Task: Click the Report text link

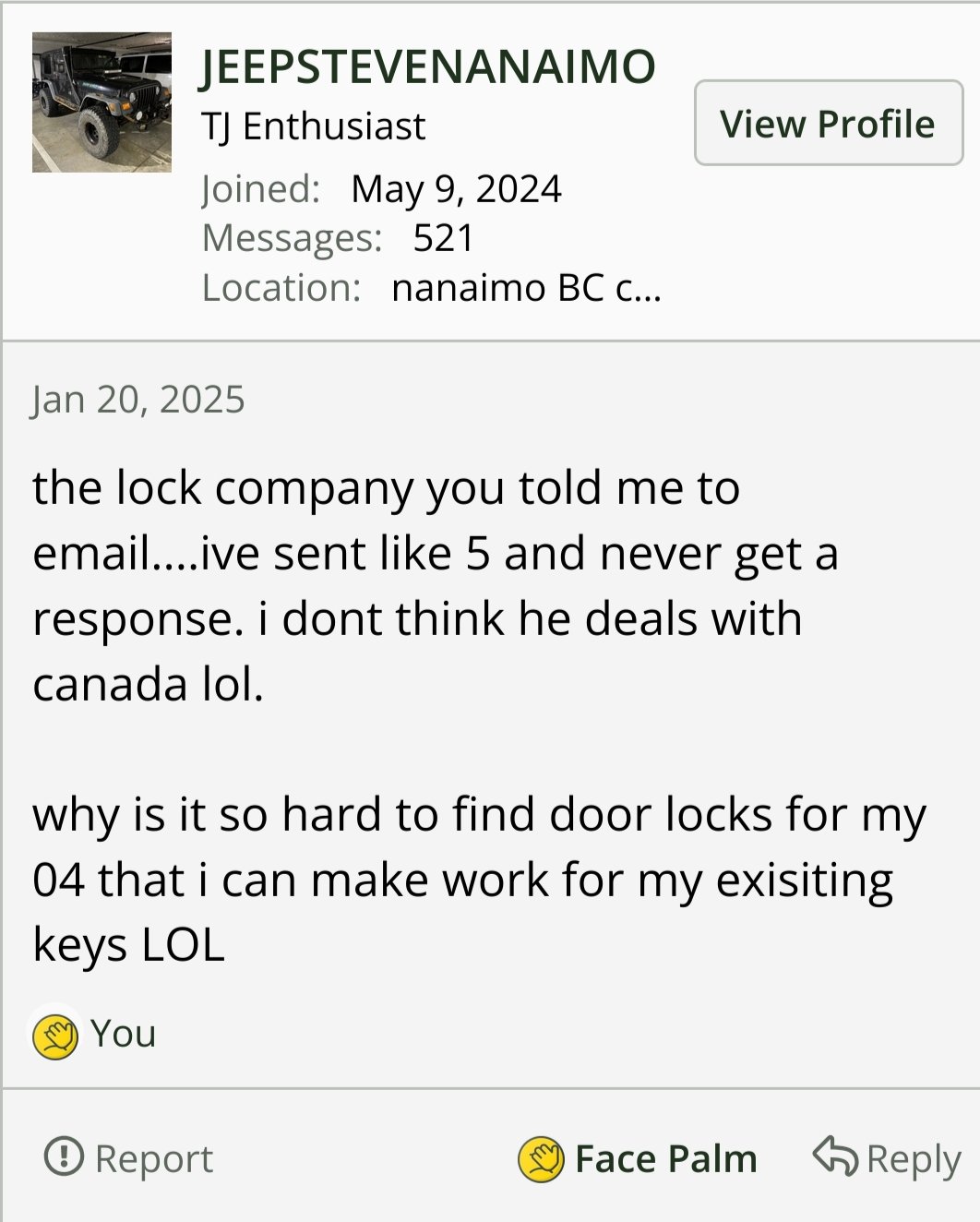Action: (154, 1158)
